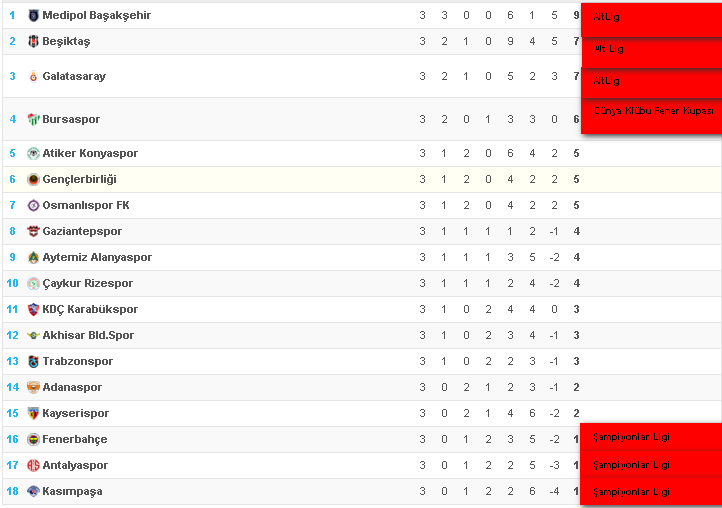The width and height of the screenshot is (722, 508).
Task: Click rank number 12 for Akhisar Bld.Spor
Action: [12, 335]
